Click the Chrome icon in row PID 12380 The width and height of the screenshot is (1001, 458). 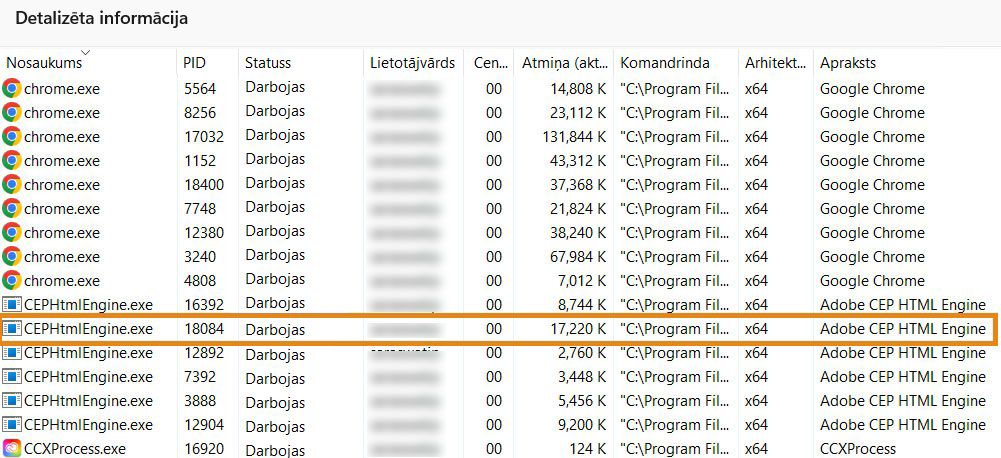coord(11,233)
